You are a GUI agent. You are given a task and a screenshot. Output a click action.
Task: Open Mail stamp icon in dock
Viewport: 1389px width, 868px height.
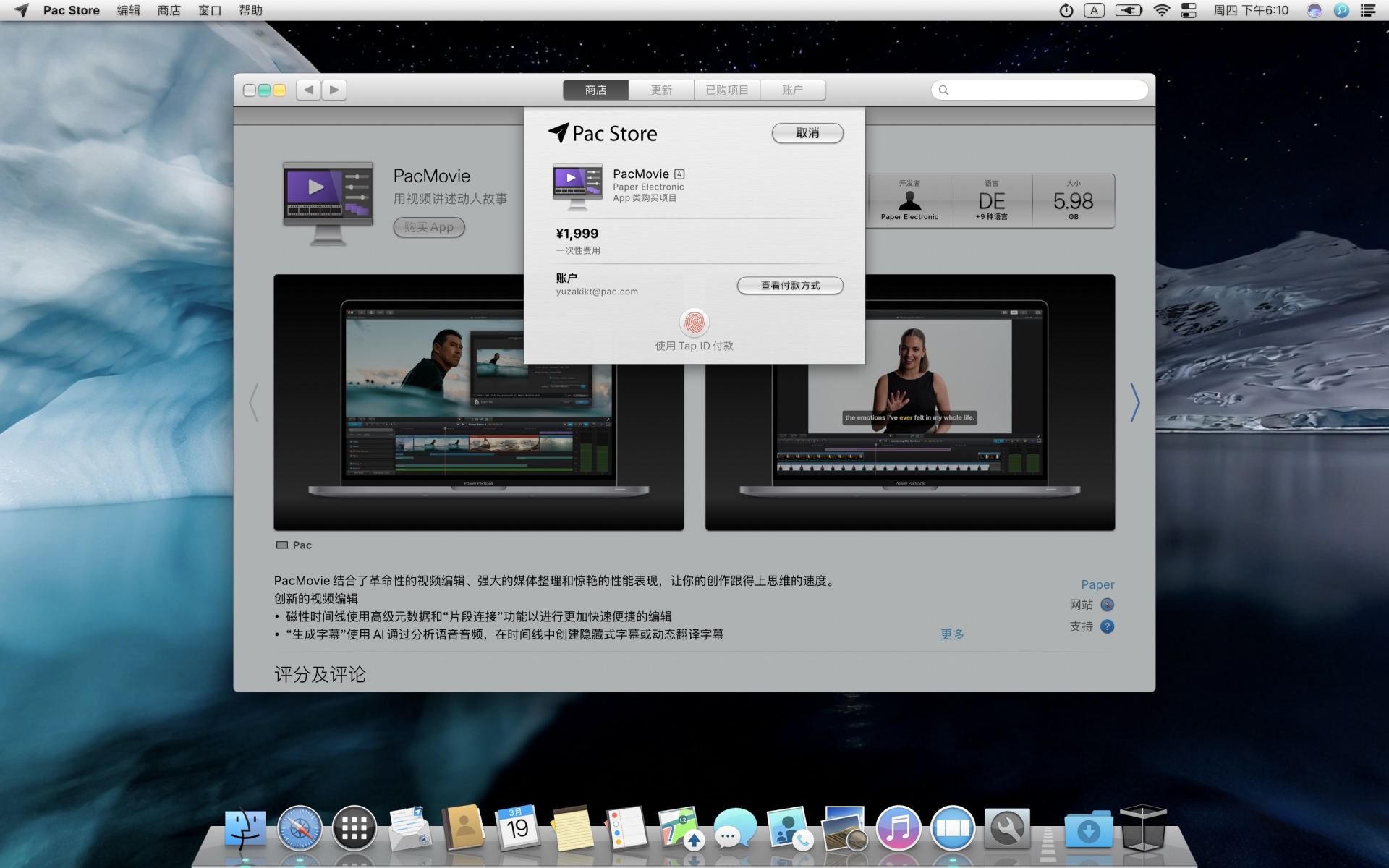coord(409,829)
